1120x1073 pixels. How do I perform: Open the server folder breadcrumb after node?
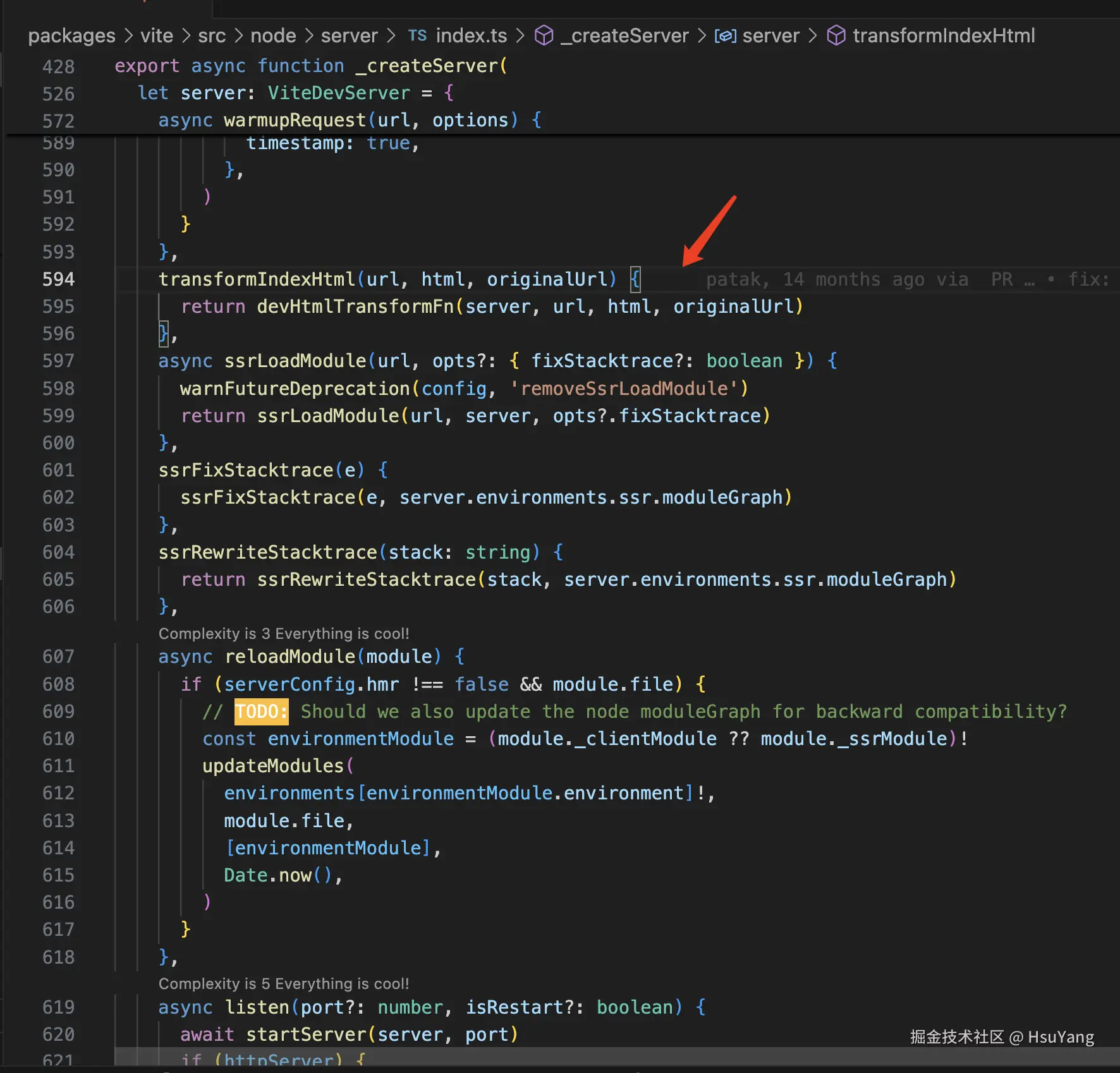point(350,35)
